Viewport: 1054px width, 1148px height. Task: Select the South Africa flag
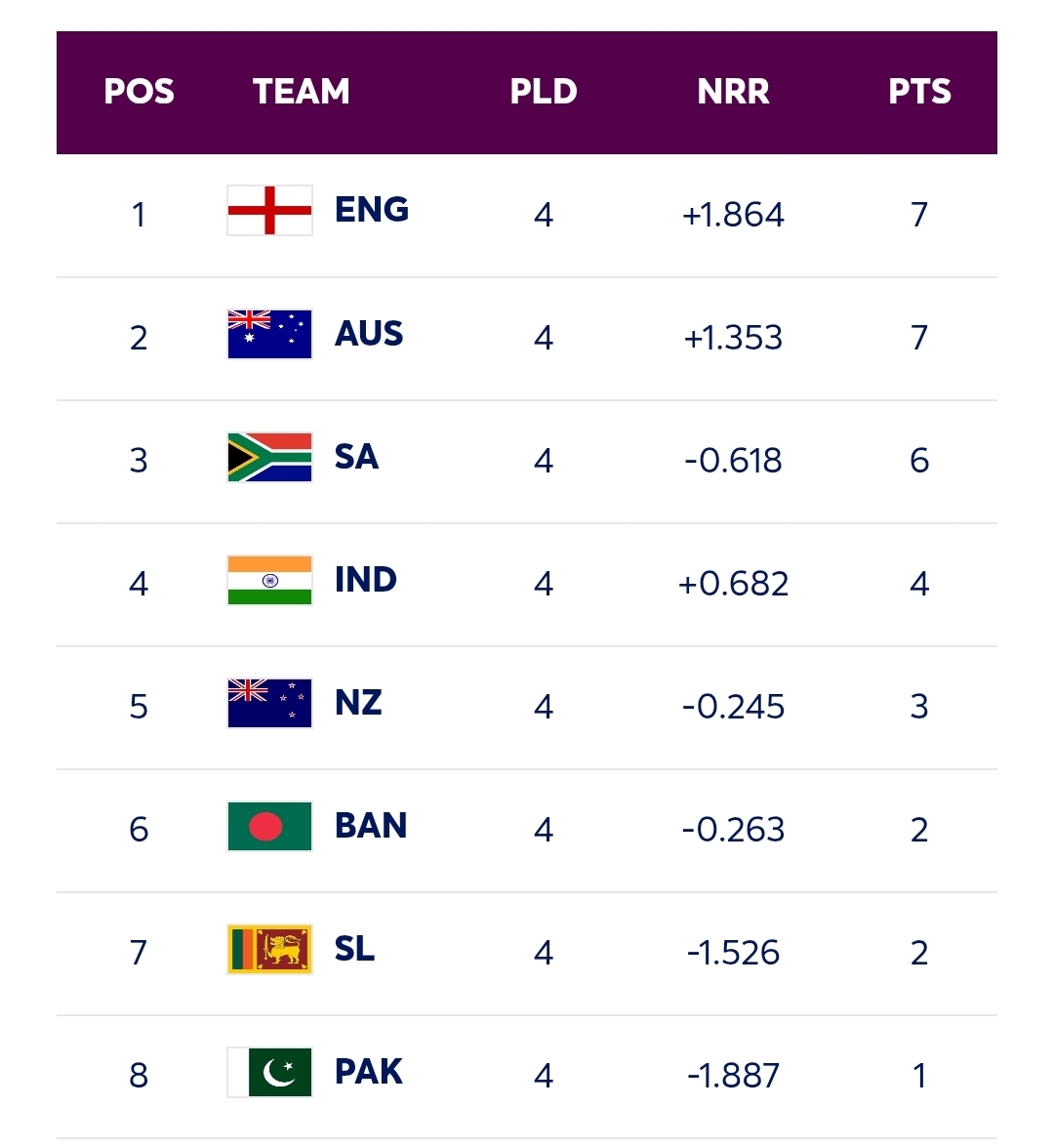[x=269, y=458]
